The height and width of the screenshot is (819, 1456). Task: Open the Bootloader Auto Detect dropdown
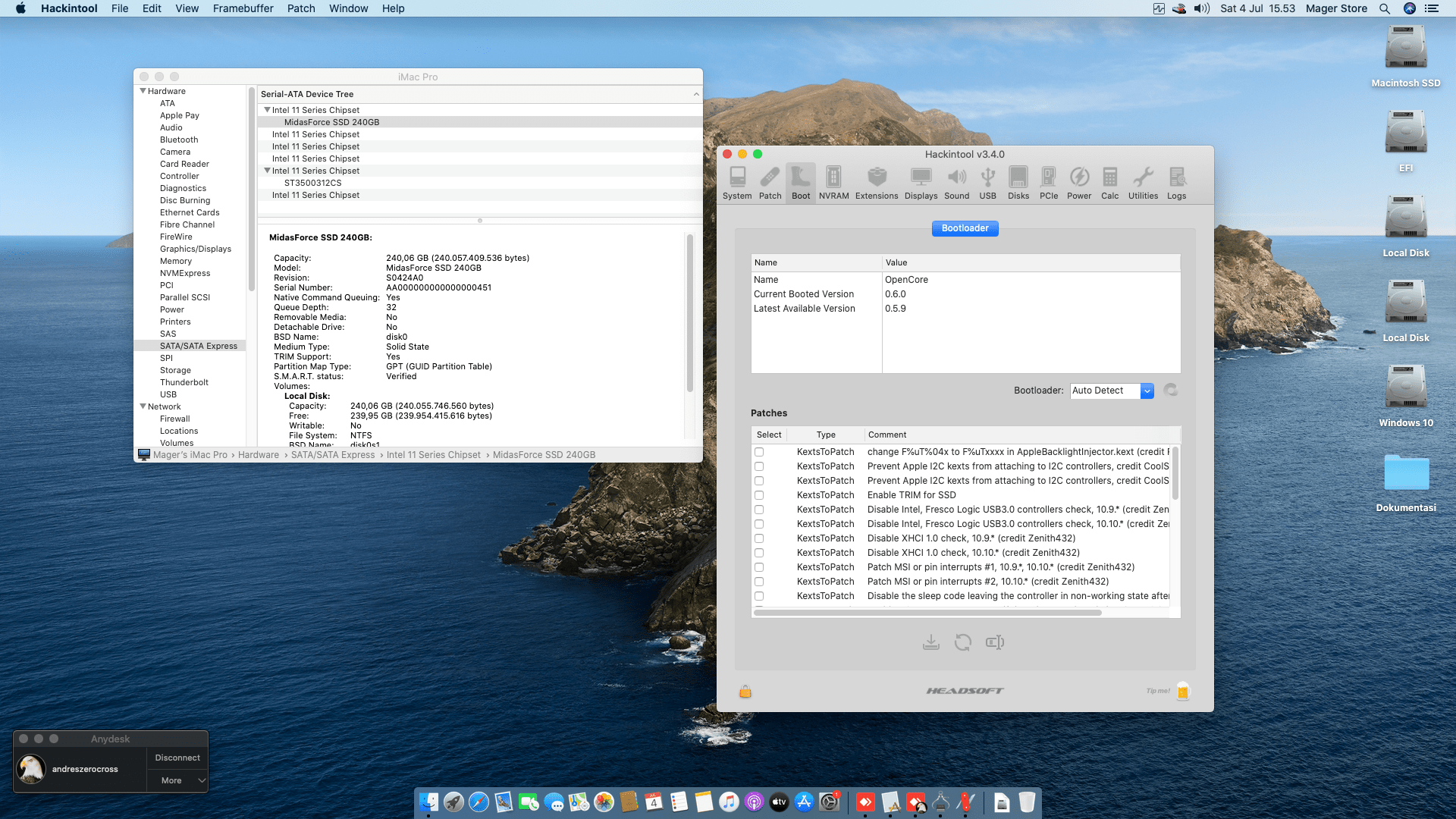(1112, 391)
